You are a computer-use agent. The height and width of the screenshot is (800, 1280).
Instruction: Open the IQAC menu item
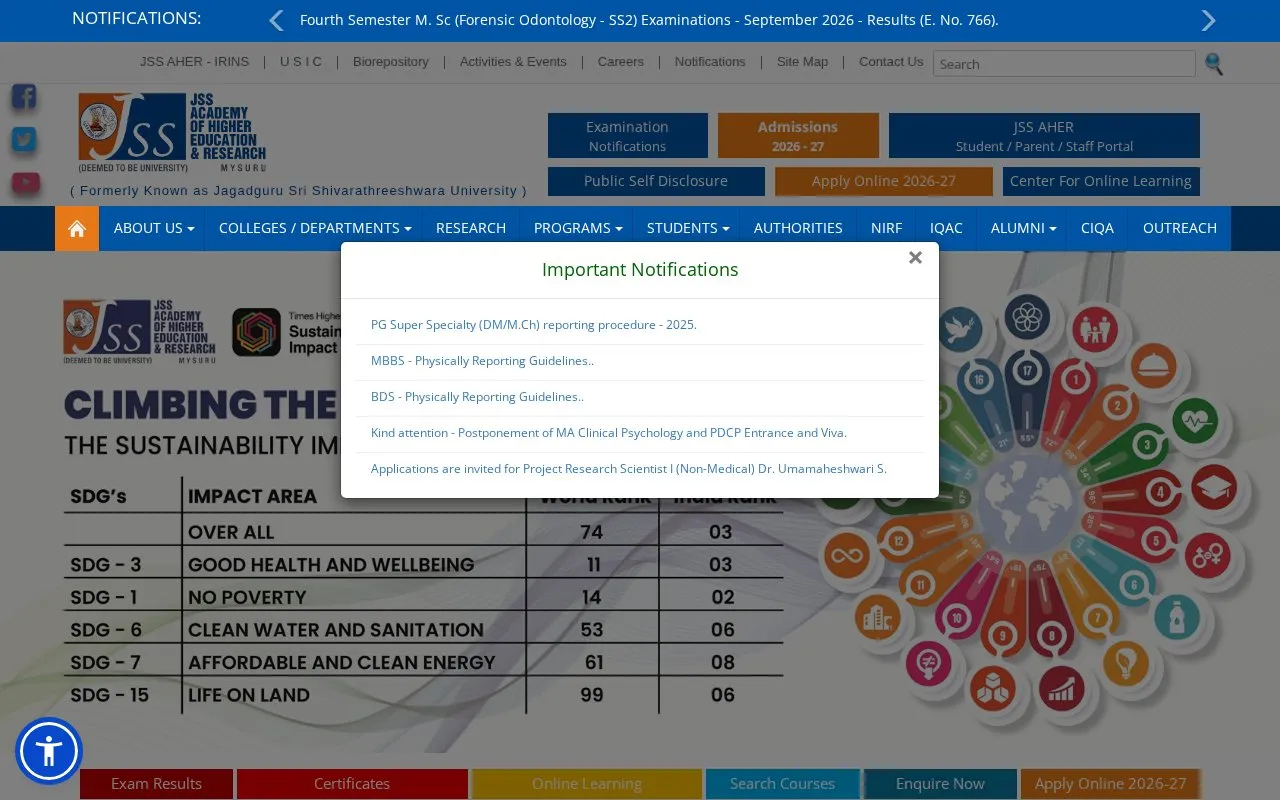(x=946, y=228)
